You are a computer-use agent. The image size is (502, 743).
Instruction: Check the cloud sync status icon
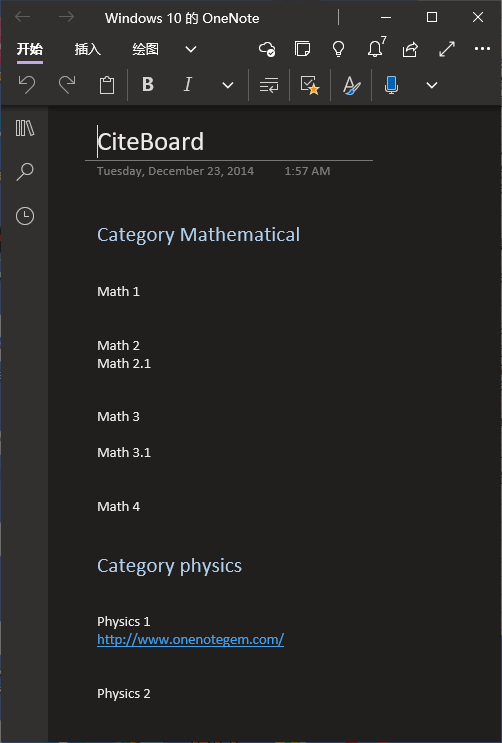pos(267,49)
